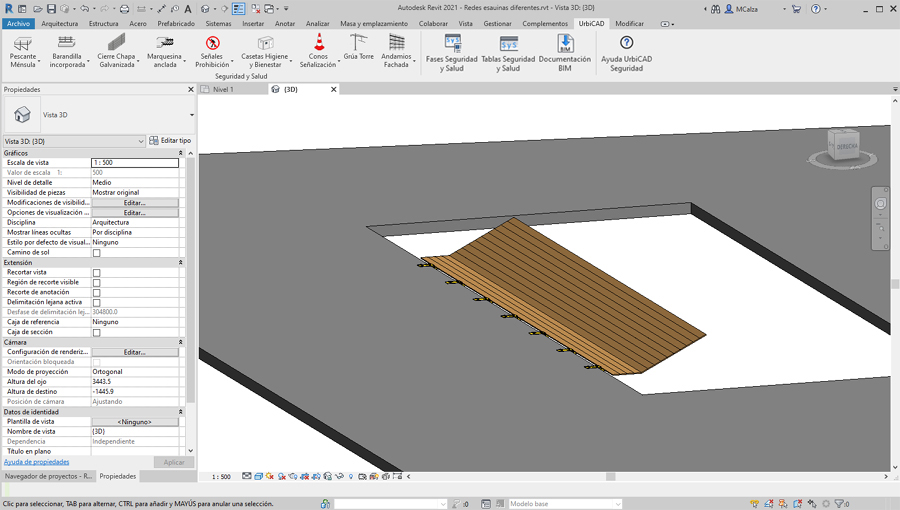Open Ayuda UrbiCAD Seguridad help
The width and height of the screenshot is (900, 510).
(626, 44)
